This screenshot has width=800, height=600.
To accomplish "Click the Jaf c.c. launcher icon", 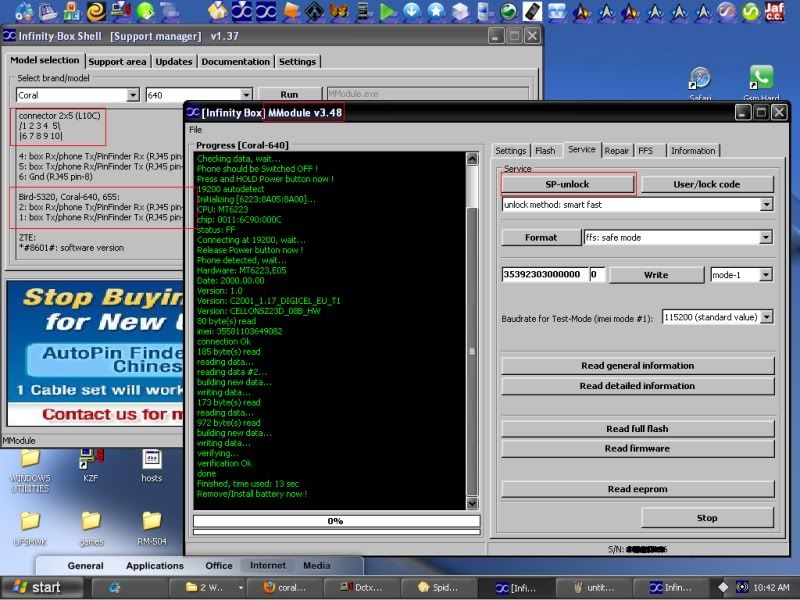I will [x=774, y=11].
